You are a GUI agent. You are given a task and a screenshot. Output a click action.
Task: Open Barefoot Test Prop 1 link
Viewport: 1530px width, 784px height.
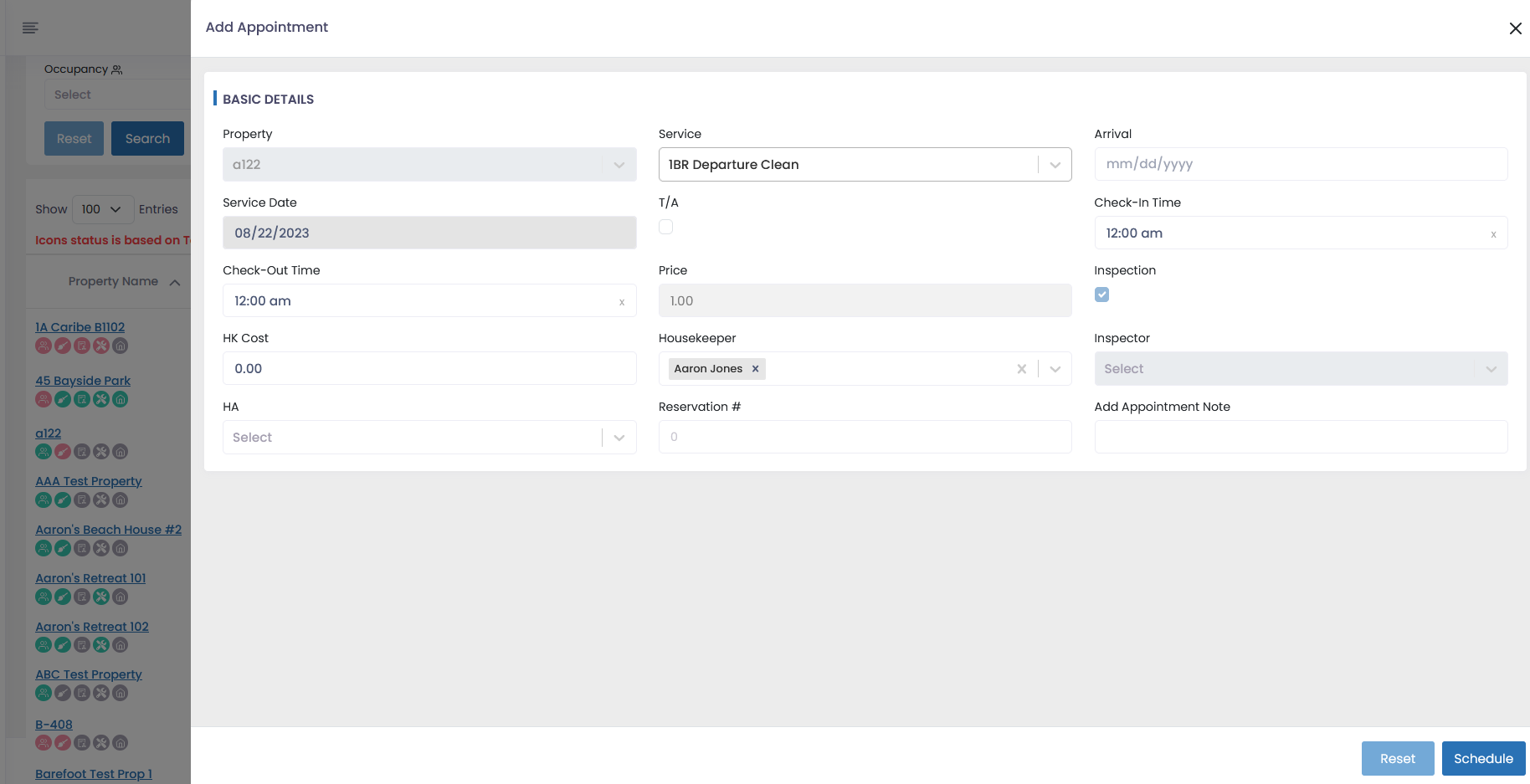click(94, 774)
